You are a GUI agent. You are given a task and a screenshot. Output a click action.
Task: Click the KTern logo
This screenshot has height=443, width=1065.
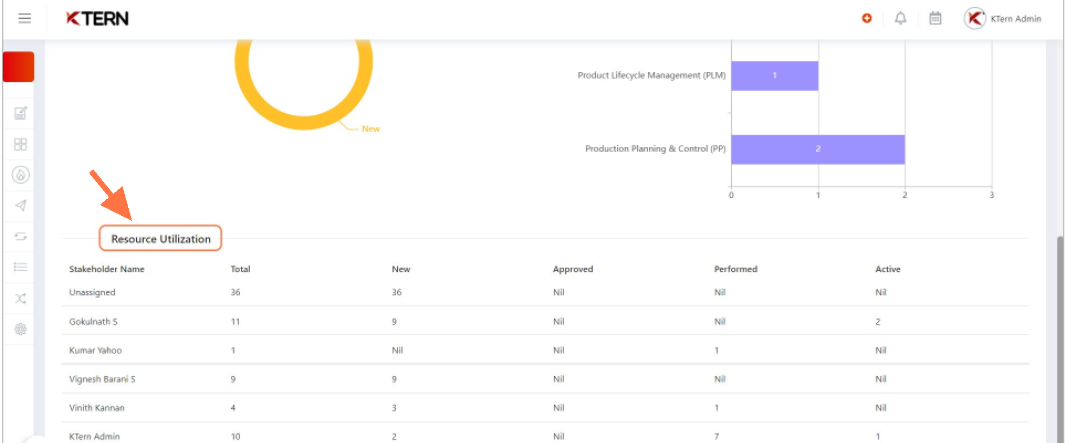tap(97, 19)
